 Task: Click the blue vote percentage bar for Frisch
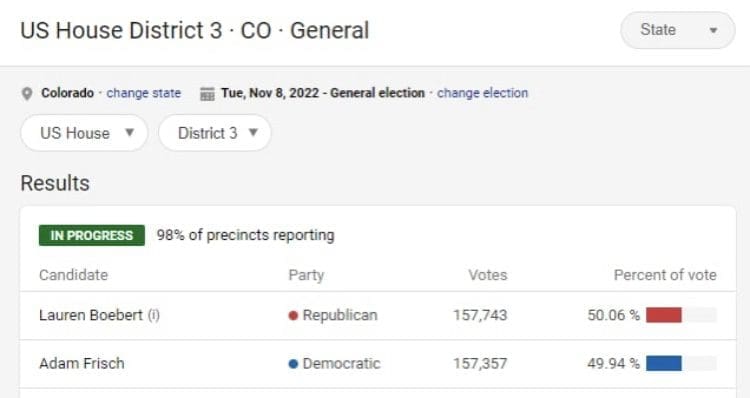[663, 364]
